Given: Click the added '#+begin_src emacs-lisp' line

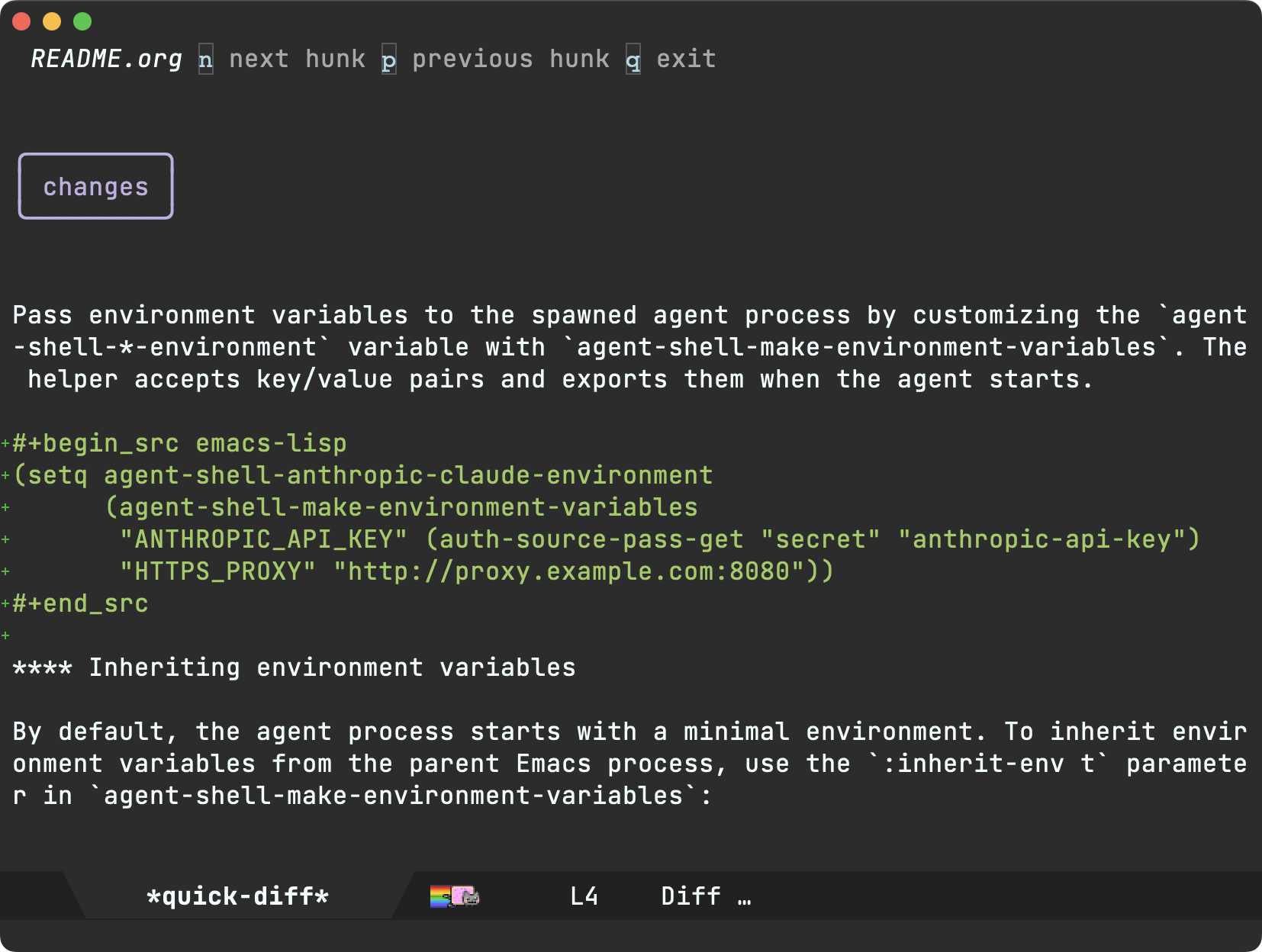Looking at the screenshot, I should (179, 443).
